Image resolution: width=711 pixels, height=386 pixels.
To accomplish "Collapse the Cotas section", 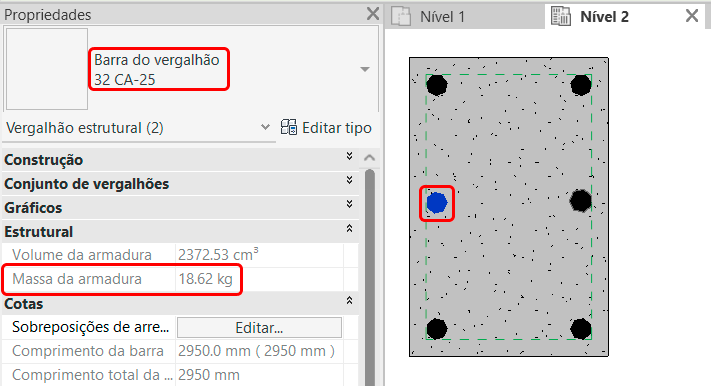I will (x=349, y=300).
